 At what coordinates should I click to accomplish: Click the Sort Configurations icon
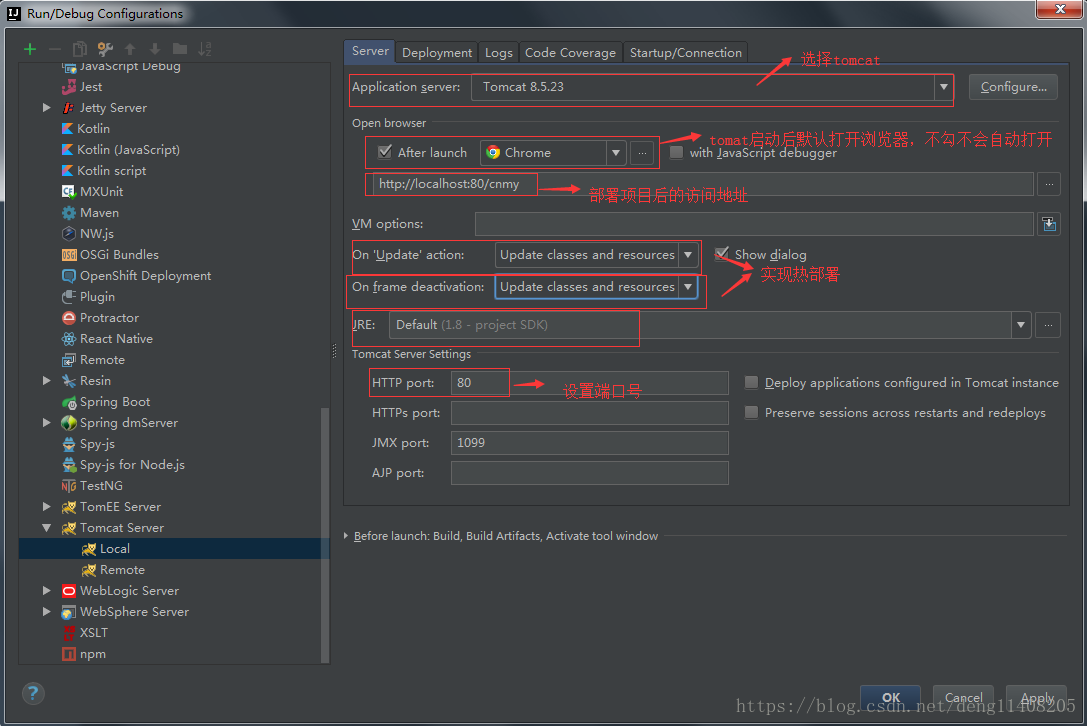click(205, 49)
